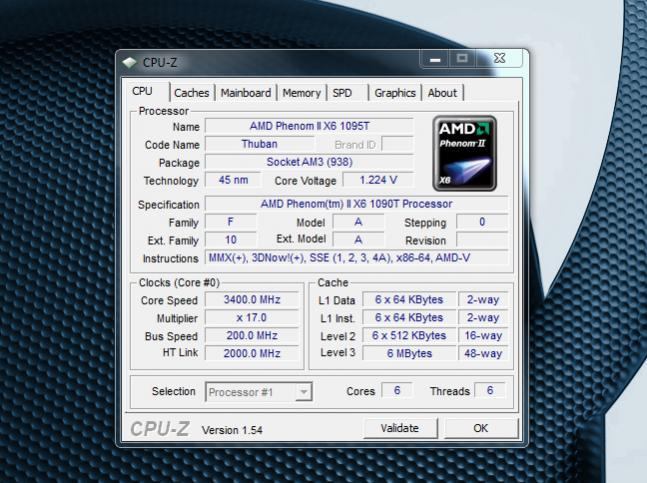647x483 pixels.
Task: Click the L1 Data value '6 x 64 KBytes'
Action: (x=409, y=299)
